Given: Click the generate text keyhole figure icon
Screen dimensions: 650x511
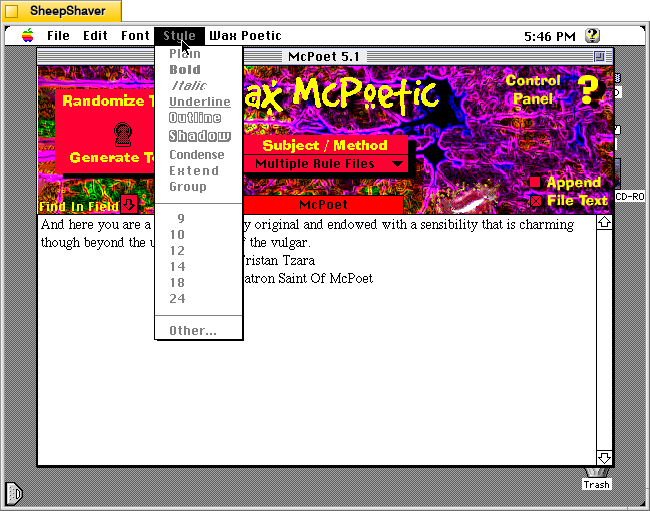Looking at the screenshot, I should coord(123,134).
